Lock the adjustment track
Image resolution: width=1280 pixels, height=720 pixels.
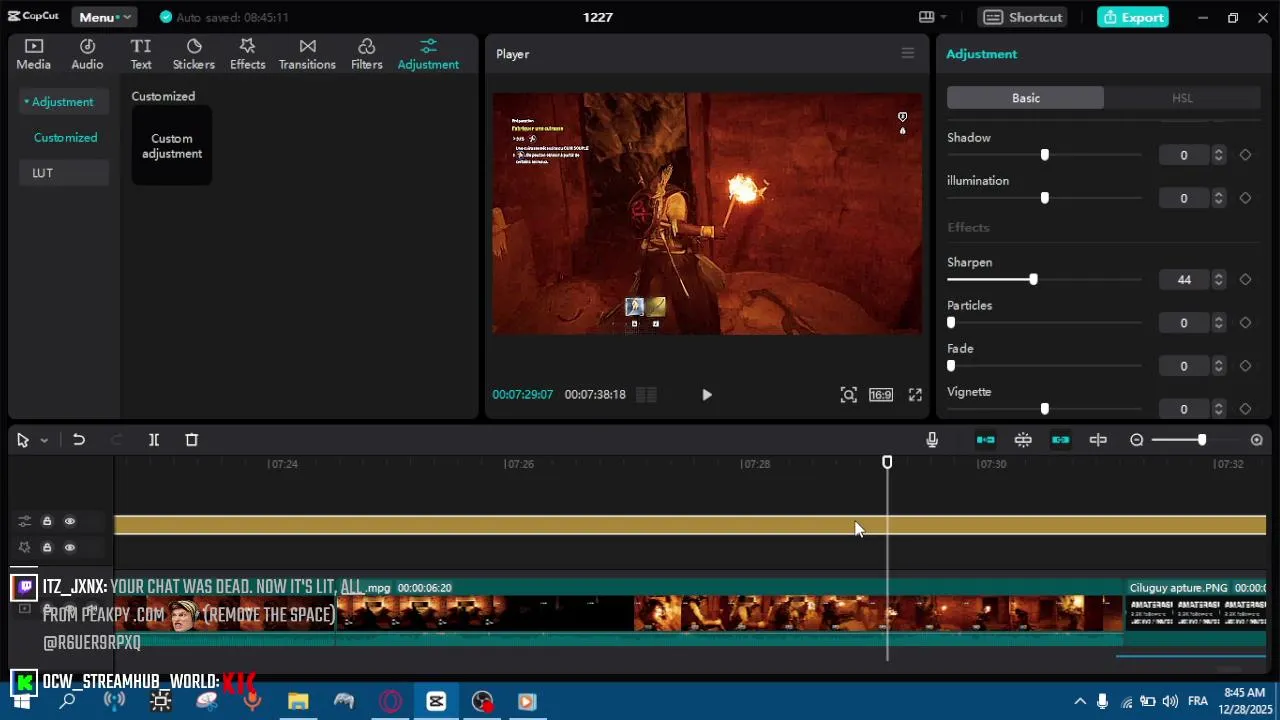47,521
